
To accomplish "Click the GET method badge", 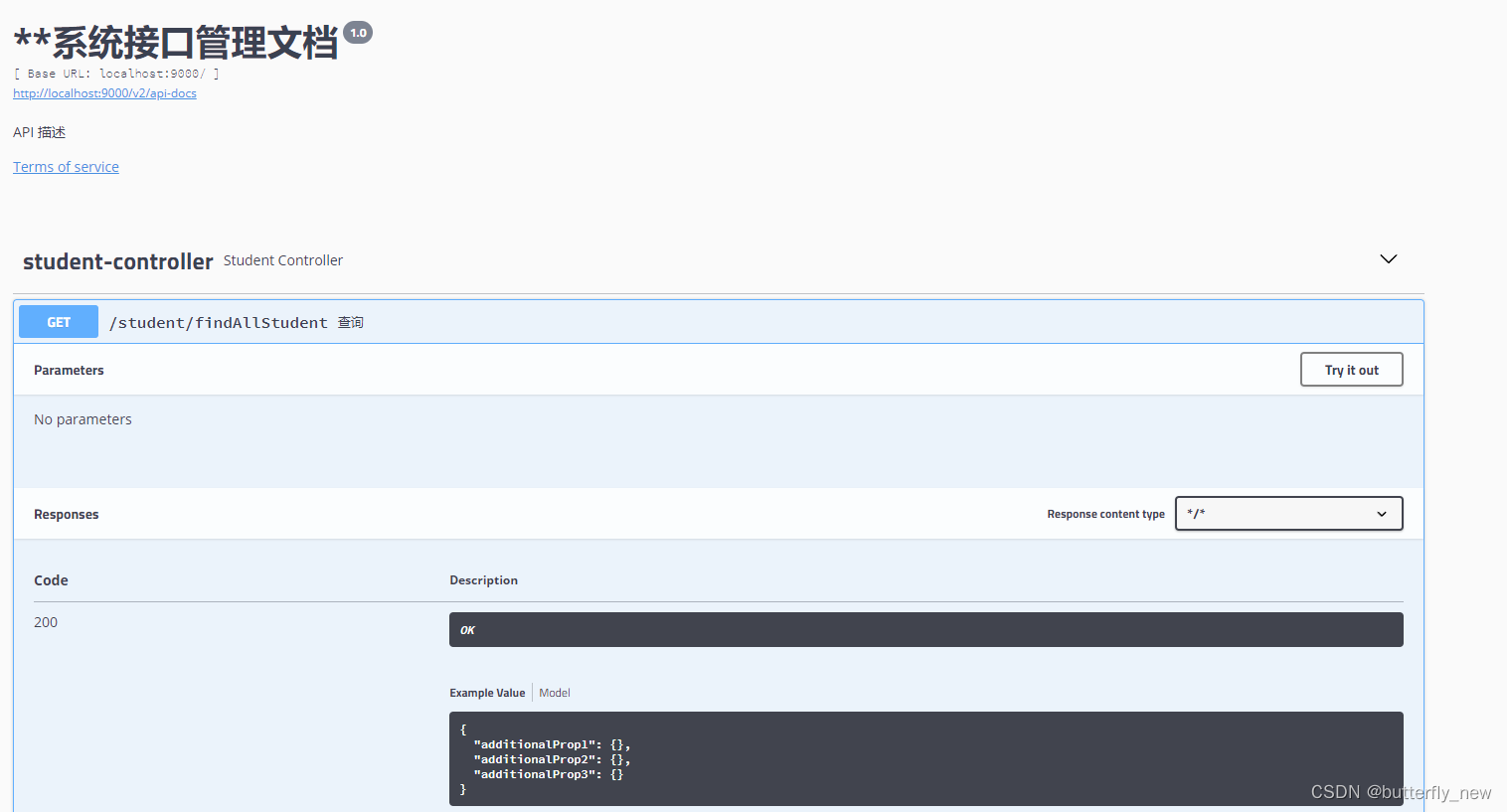I will tap(59, 322).
